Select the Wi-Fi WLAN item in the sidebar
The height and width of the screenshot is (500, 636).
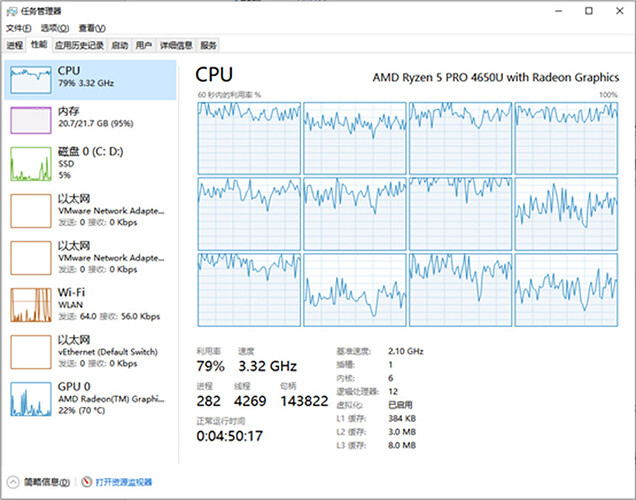[90, 305]
